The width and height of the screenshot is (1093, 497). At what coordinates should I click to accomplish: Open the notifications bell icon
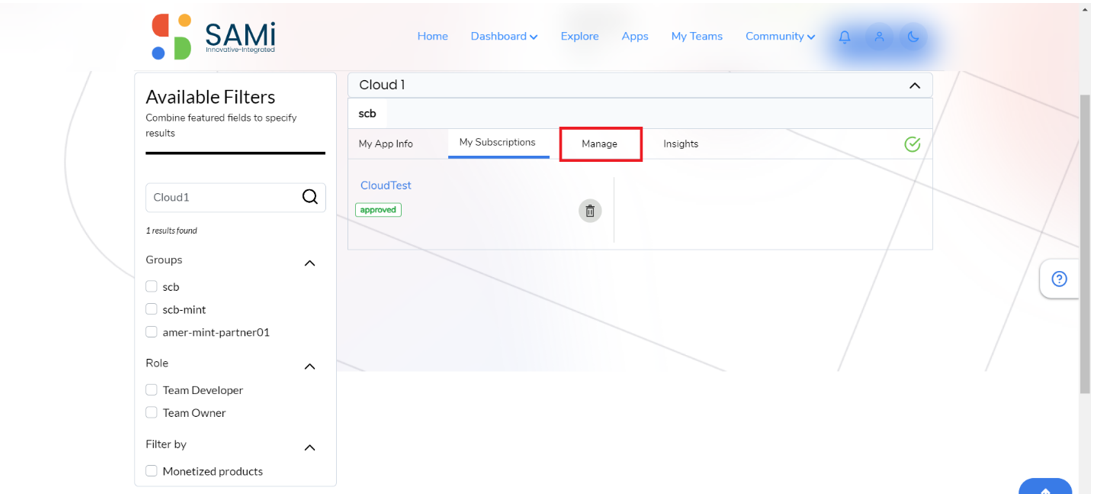pyautogui.click(x=844, y=37)
